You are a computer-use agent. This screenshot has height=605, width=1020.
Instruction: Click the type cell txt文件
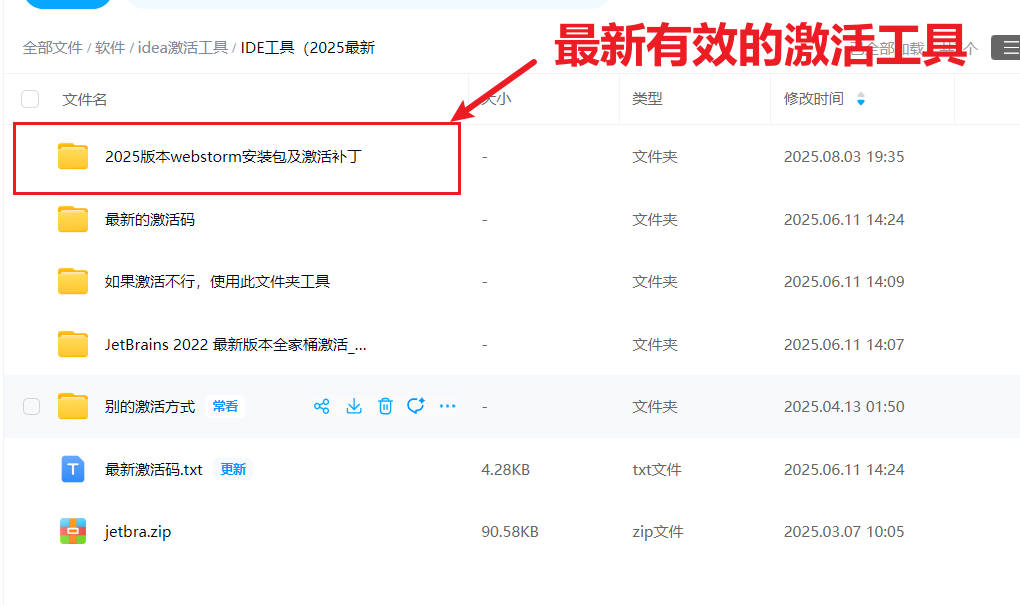point(656,470)
